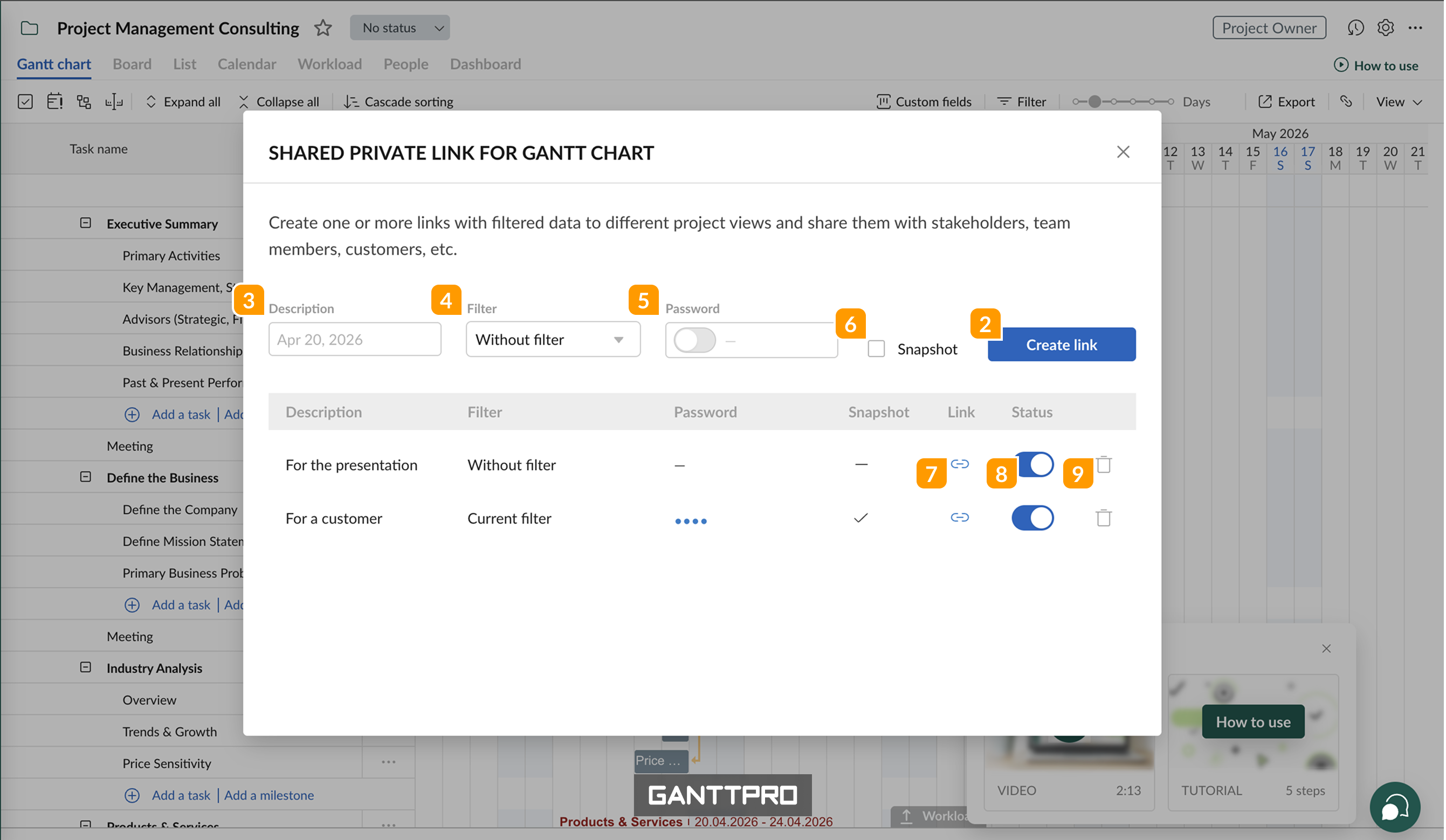
Task: Click 'Add a milestone' under Price Sensitivity
Action: tap(268, 795)
